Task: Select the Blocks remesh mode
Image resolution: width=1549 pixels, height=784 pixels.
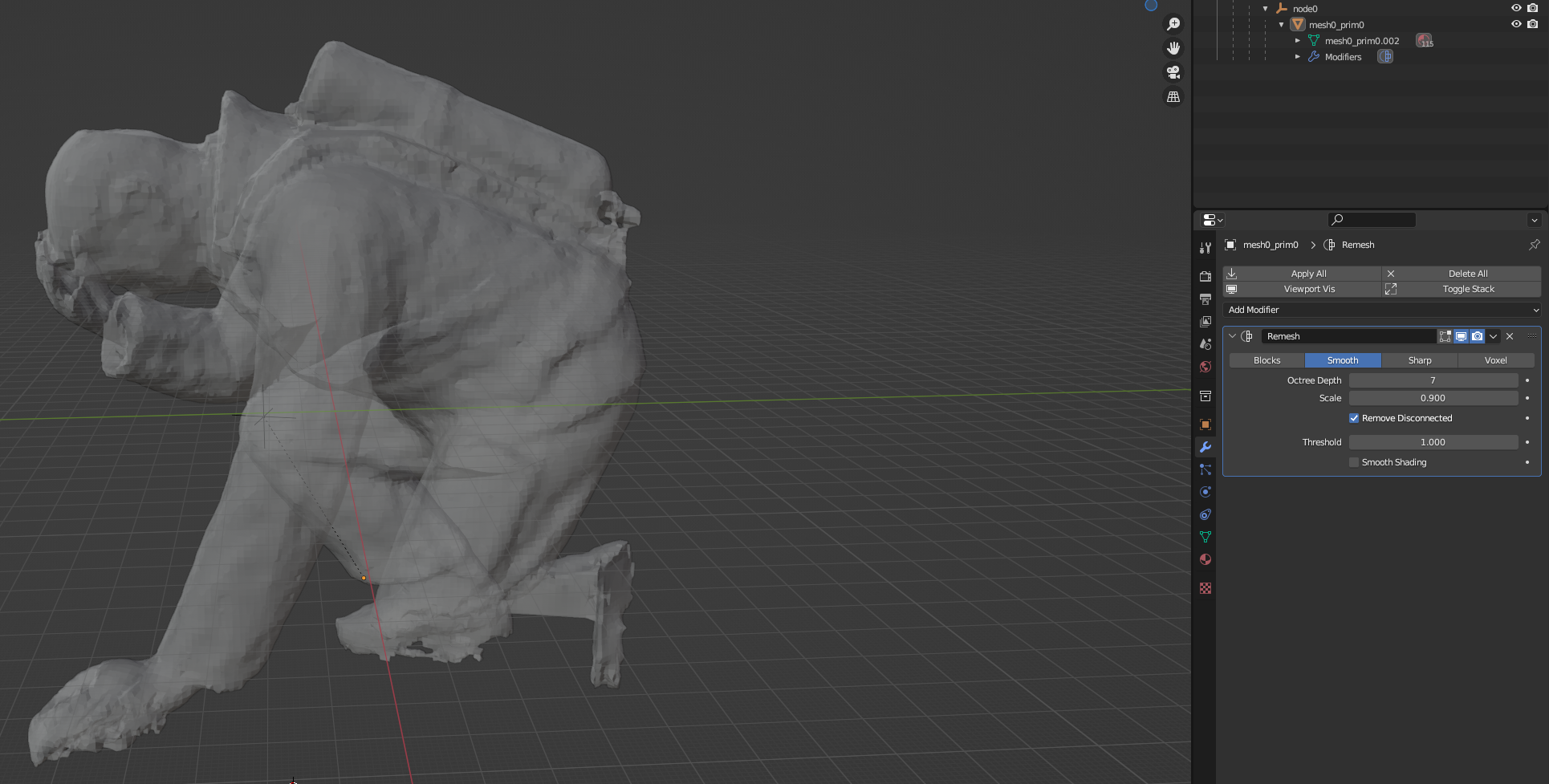Action: [x=1266, y=360]
